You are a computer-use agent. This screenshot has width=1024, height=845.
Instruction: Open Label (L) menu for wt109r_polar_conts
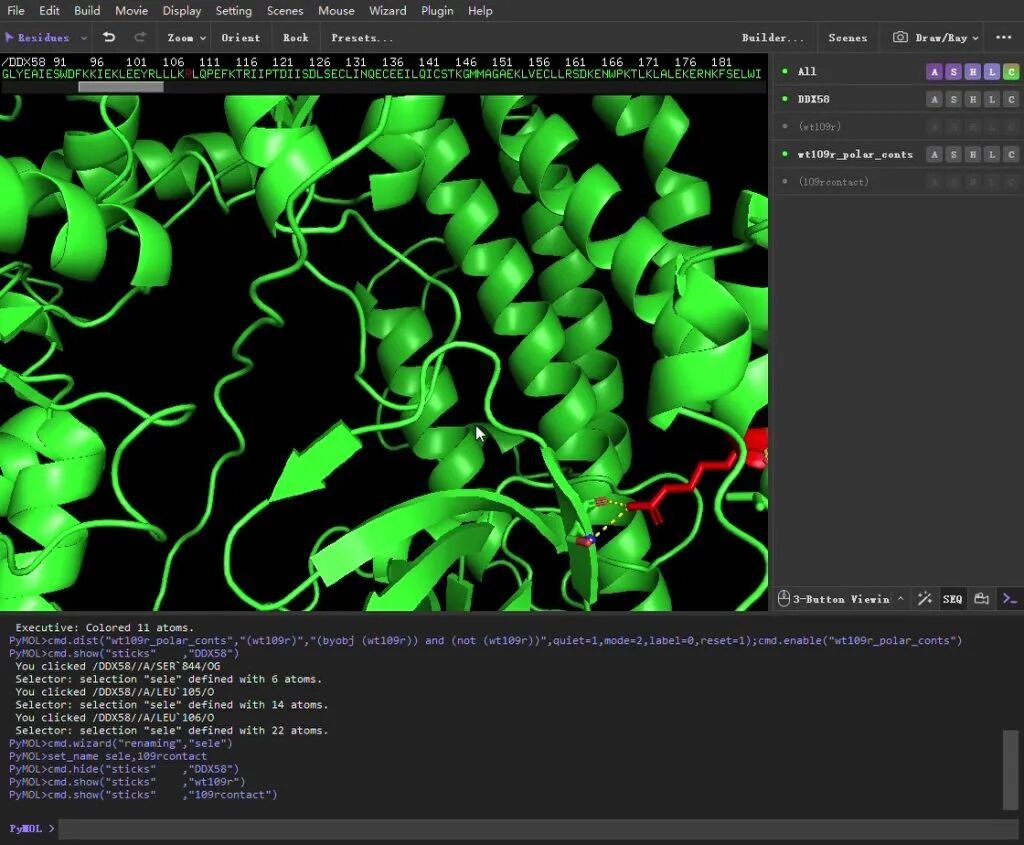pyautogui.click(x=992, y=154)
